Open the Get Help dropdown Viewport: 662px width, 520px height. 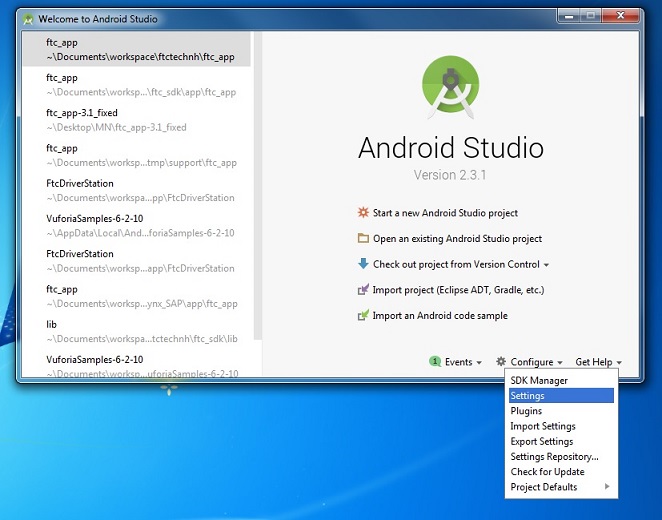click(x=598, y=362)
